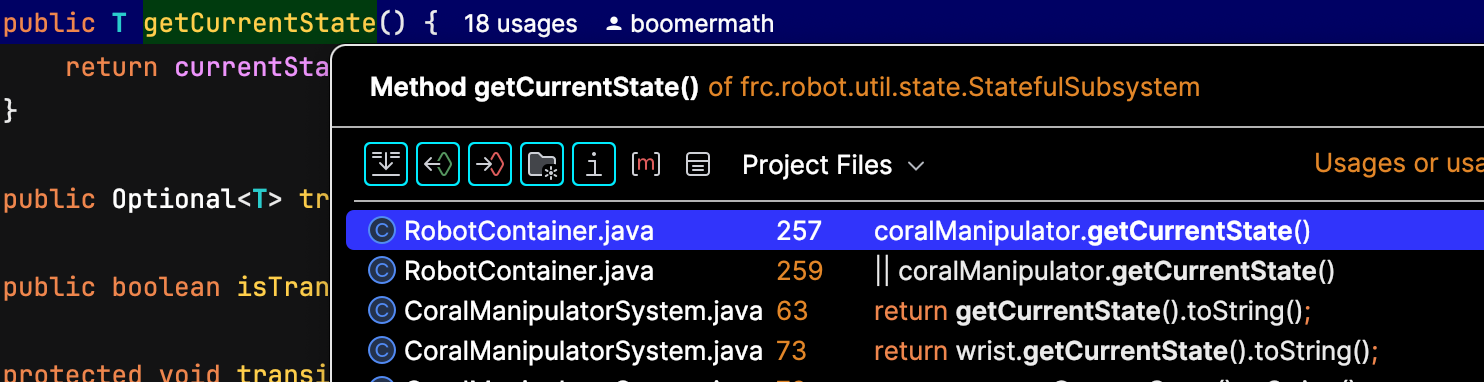Click line number 257 in usages list
Viewport: 1484px width, 382px height.
point(799,232)
